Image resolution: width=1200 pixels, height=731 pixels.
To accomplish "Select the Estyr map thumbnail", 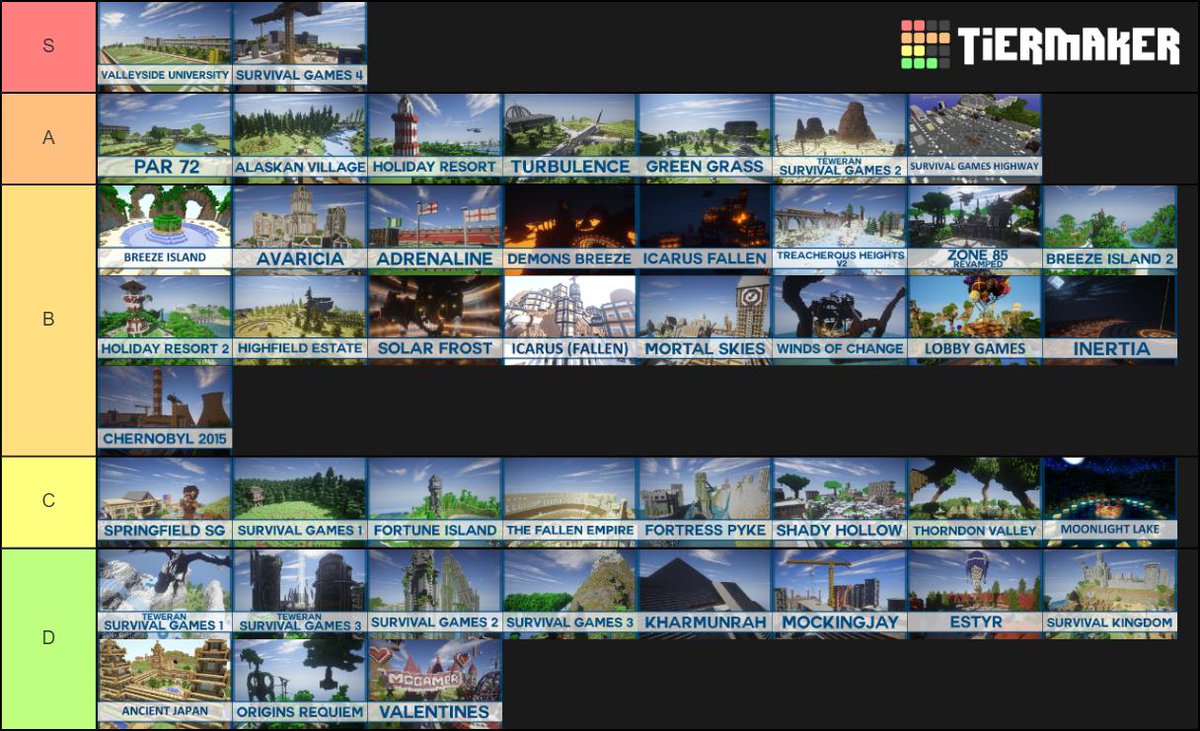I will (975, 593).
